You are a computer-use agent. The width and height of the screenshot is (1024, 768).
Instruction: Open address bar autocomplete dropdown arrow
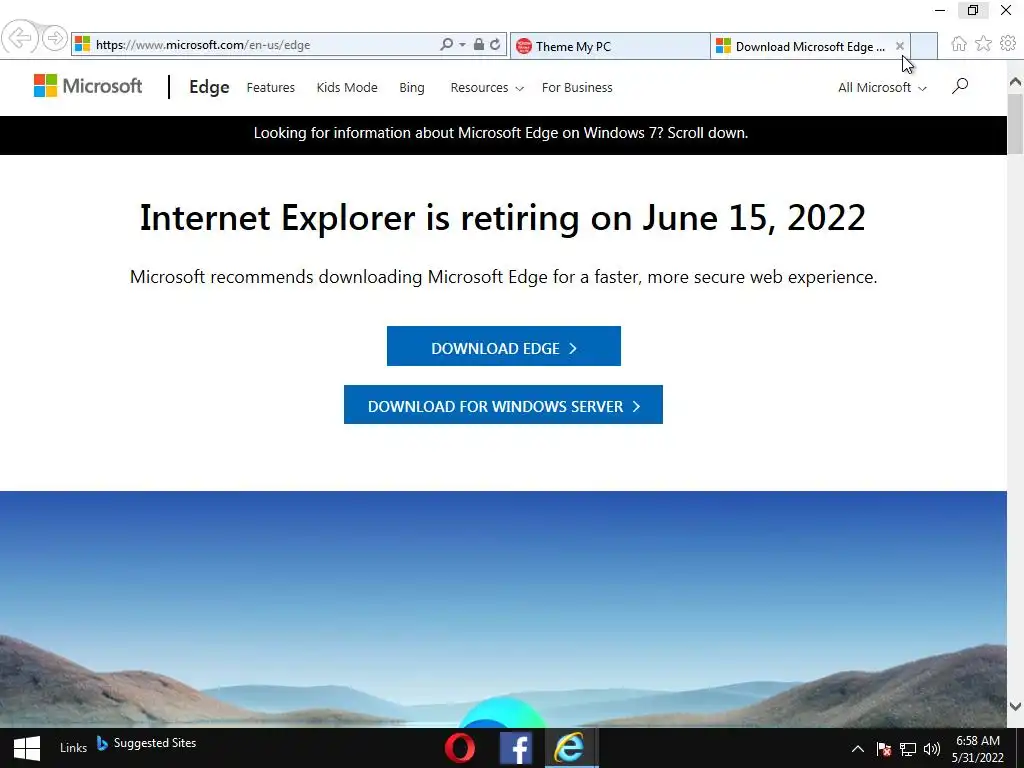point(462,44)
